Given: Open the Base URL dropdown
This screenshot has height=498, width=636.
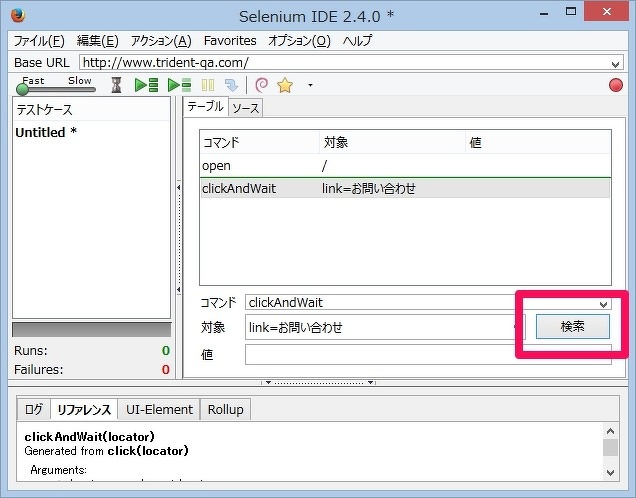Looking at the screenshot, I should pos(615,63).
